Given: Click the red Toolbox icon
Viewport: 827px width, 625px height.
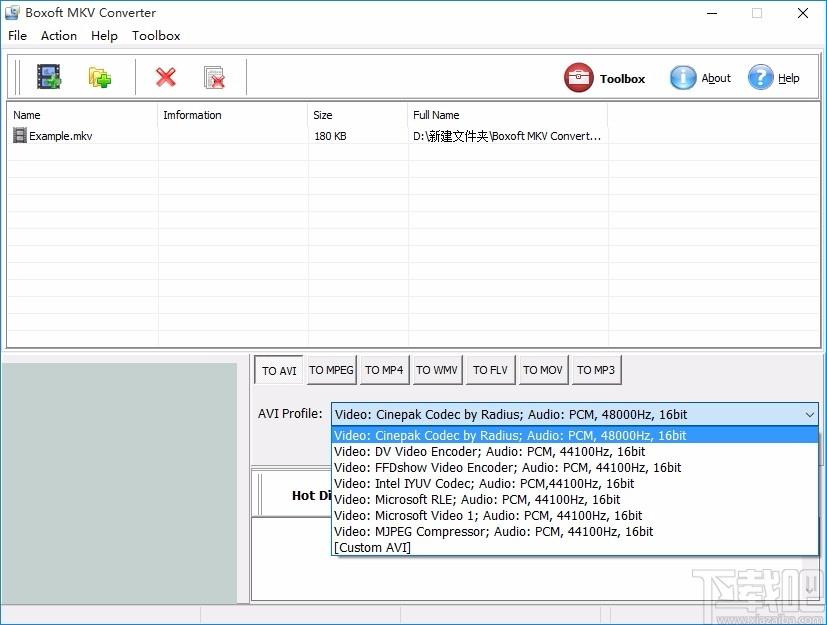Looking at the screenshot, I should pyautogui.click(x=578, y=78).
